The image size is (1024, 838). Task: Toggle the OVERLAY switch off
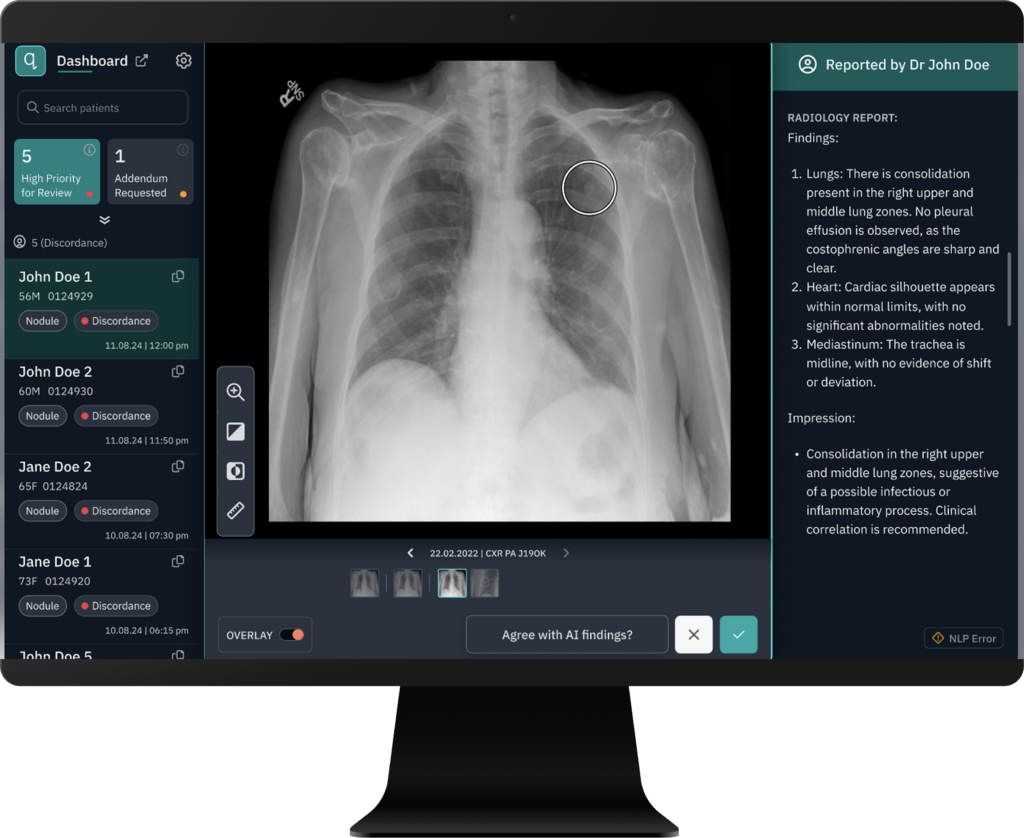pos(292,635)
